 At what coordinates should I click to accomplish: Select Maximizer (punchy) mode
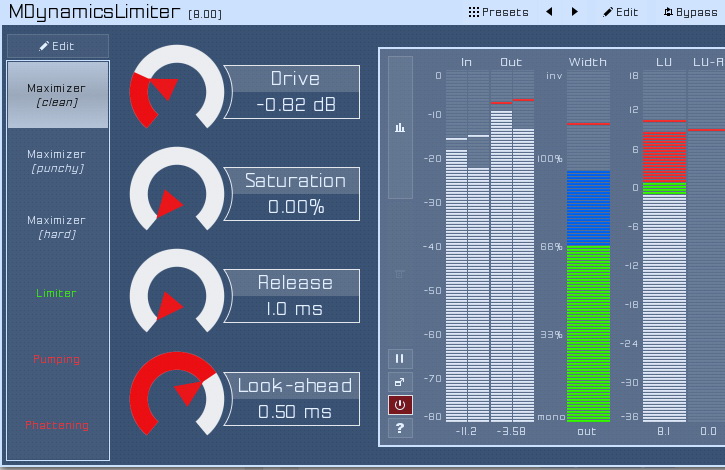click(x=58, y=161)
